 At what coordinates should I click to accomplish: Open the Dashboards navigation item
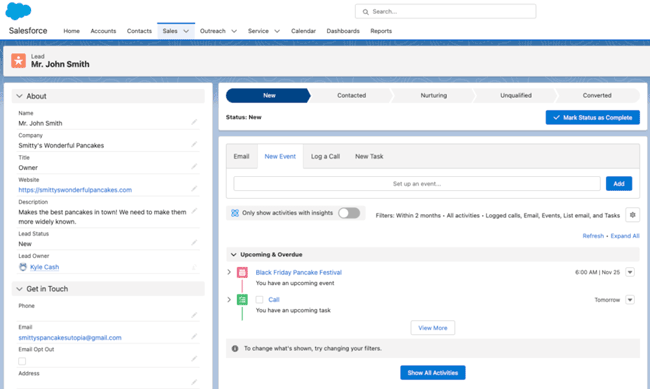pos(343,31)
